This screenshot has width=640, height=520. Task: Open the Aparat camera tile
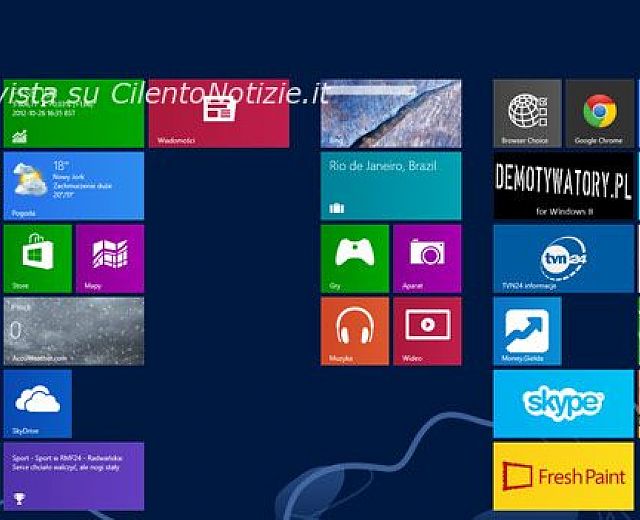427,259
